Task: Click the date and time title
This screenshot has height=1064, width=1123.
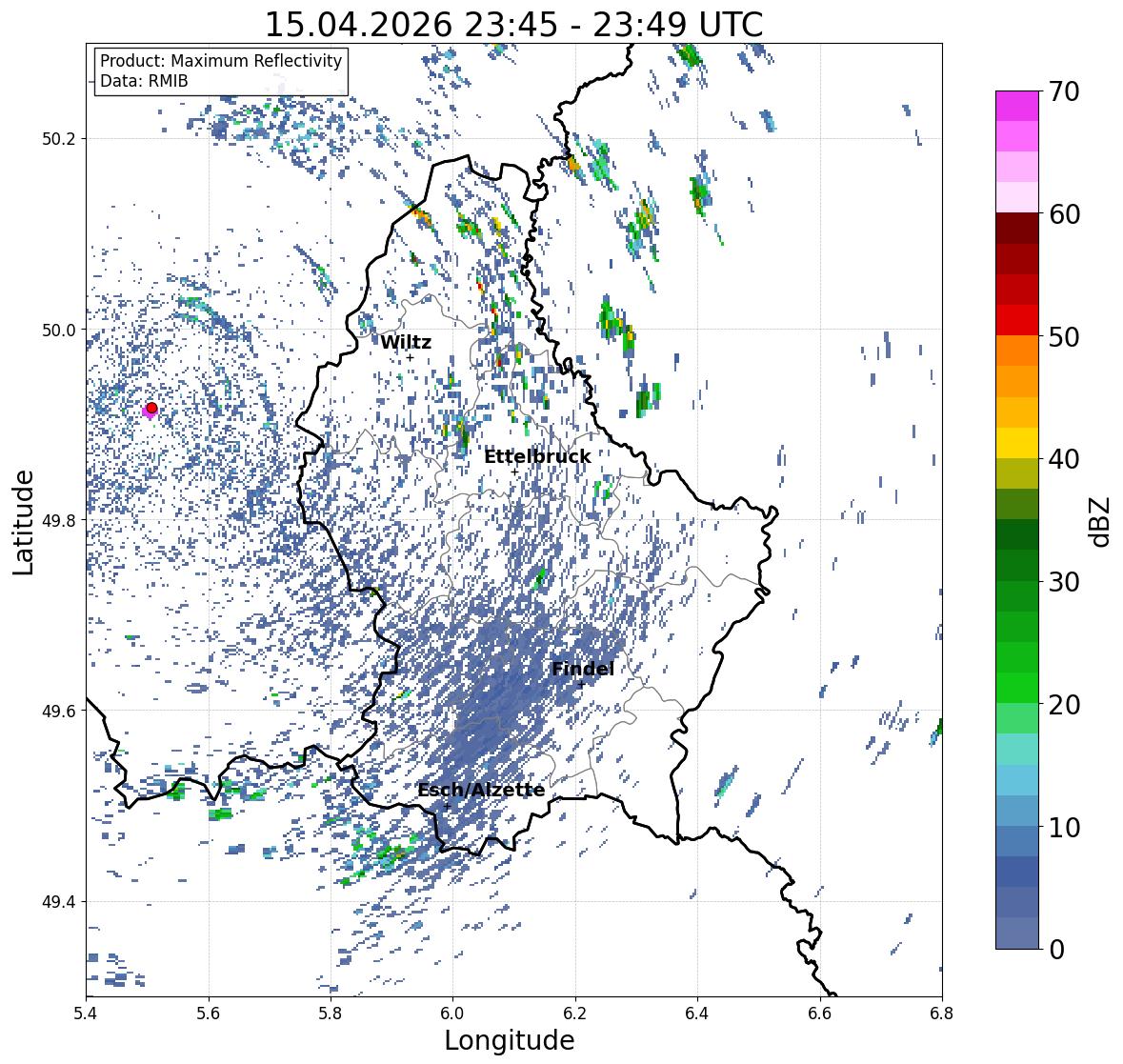Action: click(x=513, y=25)
